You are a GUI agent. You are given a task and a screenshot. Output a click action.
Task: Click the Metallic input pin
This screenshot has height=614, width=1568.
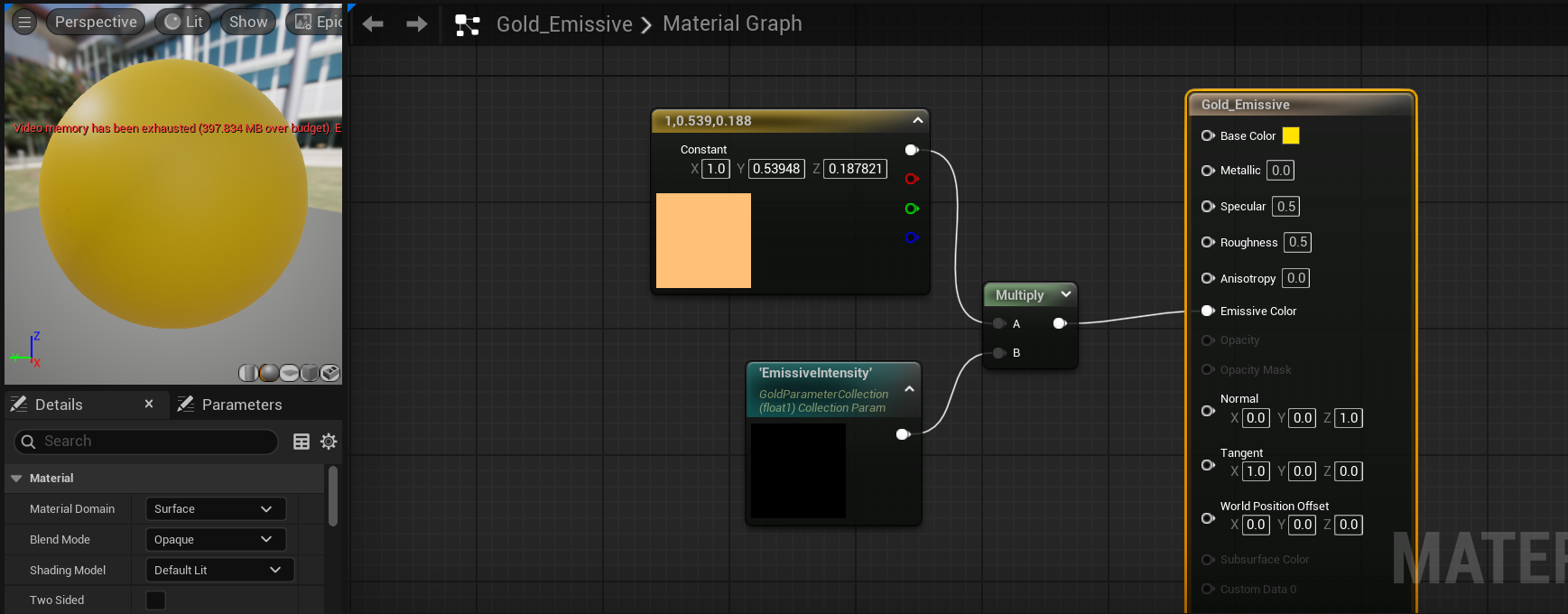tap(1208, 171)
